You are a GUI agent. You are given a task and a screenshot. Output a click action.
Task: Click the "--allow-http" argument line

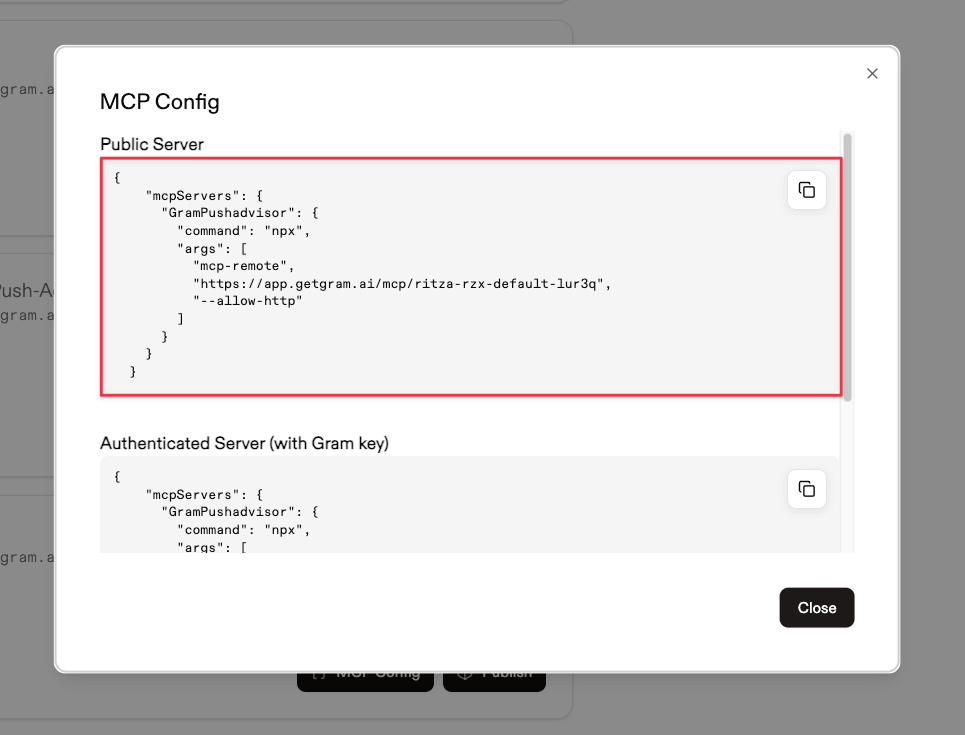point(248,301)
